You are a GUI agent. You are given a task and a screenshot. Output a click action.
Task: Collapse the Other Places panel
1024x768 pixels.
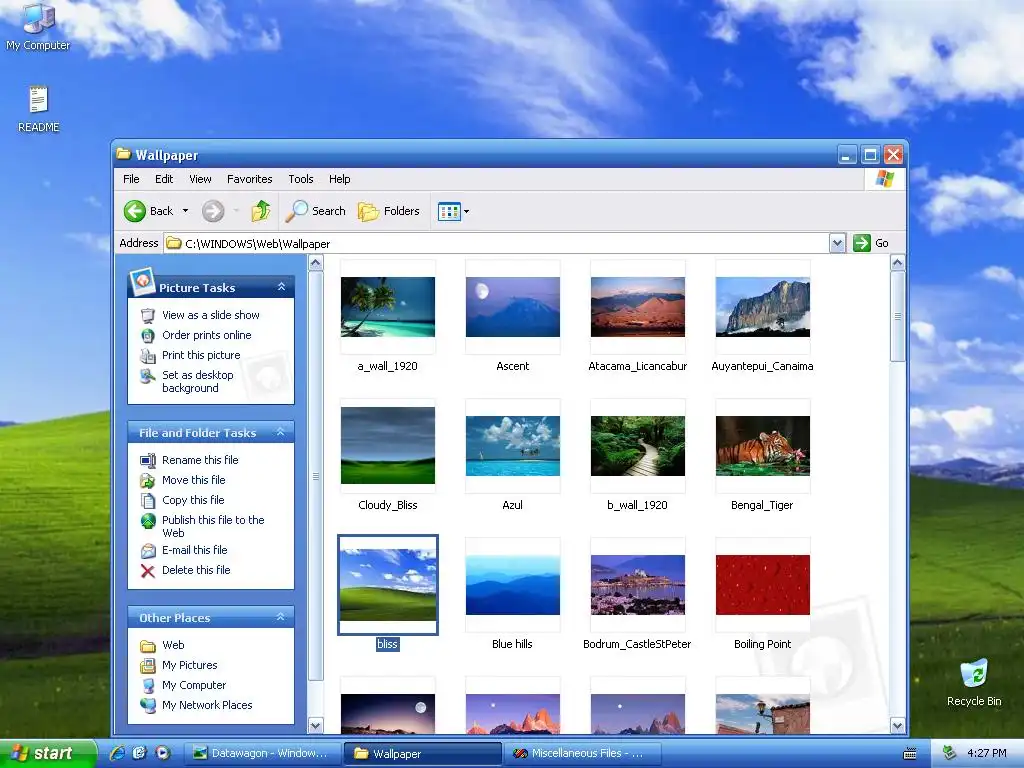pyautogui.click(x=281, y=617)
